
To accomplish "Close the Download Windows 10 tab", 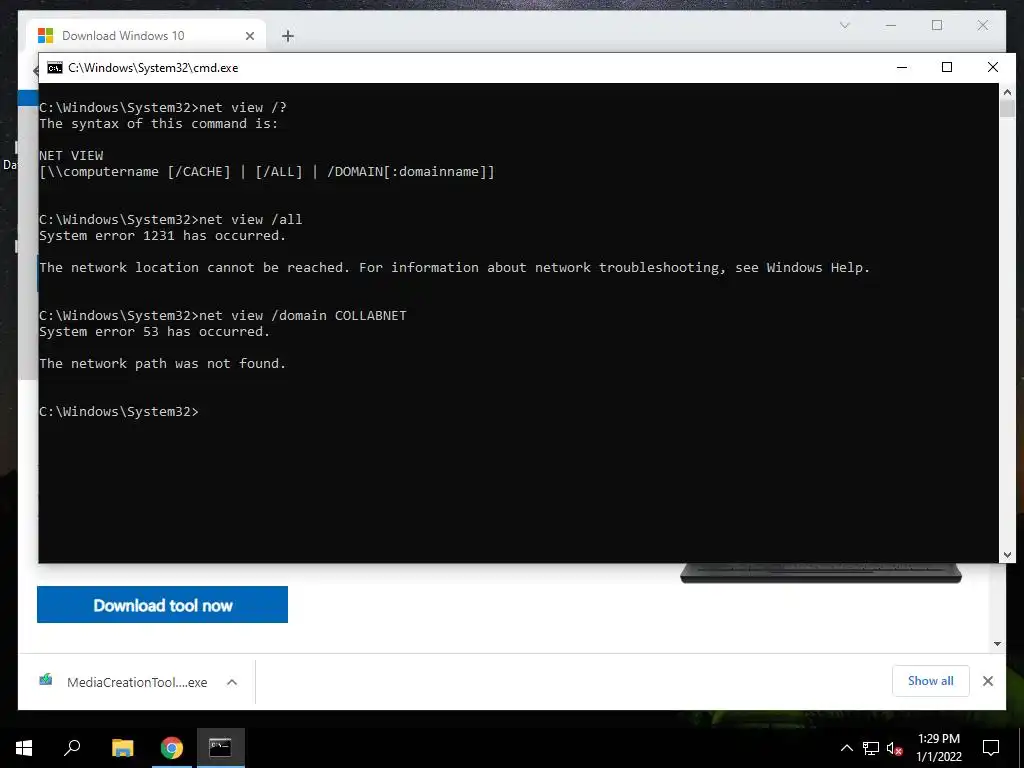I will tap(249, 36).
